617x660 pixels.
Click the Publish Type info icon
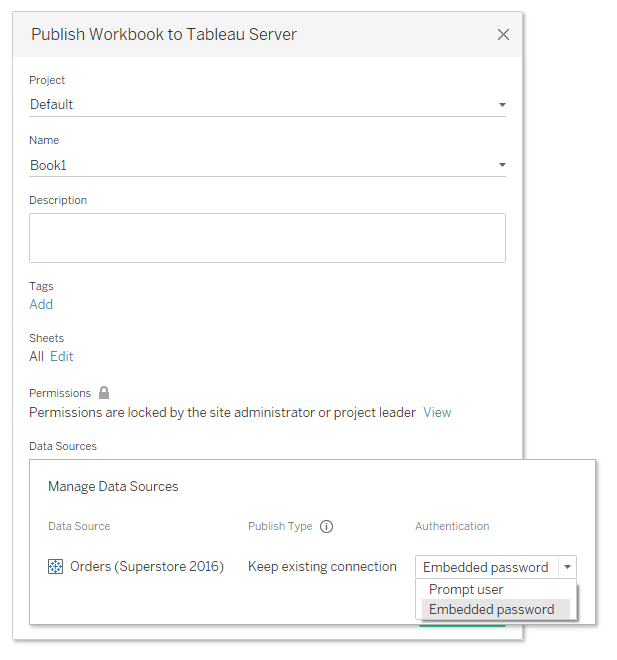tap(326, 527)
